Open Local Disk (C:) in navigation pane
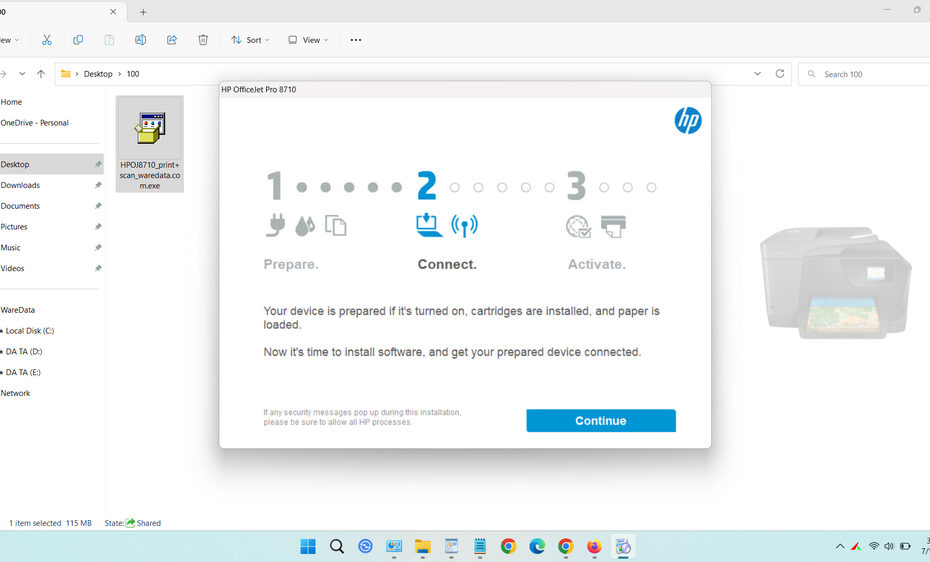930x562 pixels. [x=30, y=330]
